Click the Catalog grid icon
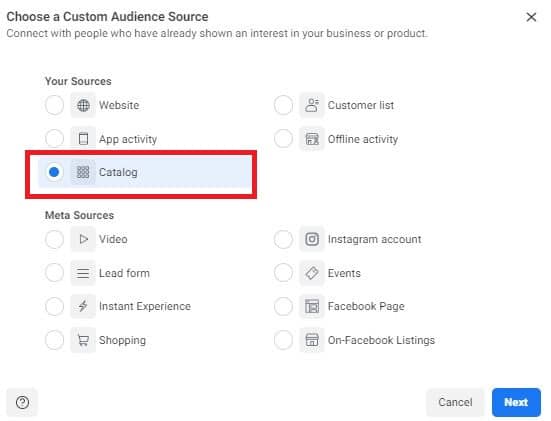 83,172
